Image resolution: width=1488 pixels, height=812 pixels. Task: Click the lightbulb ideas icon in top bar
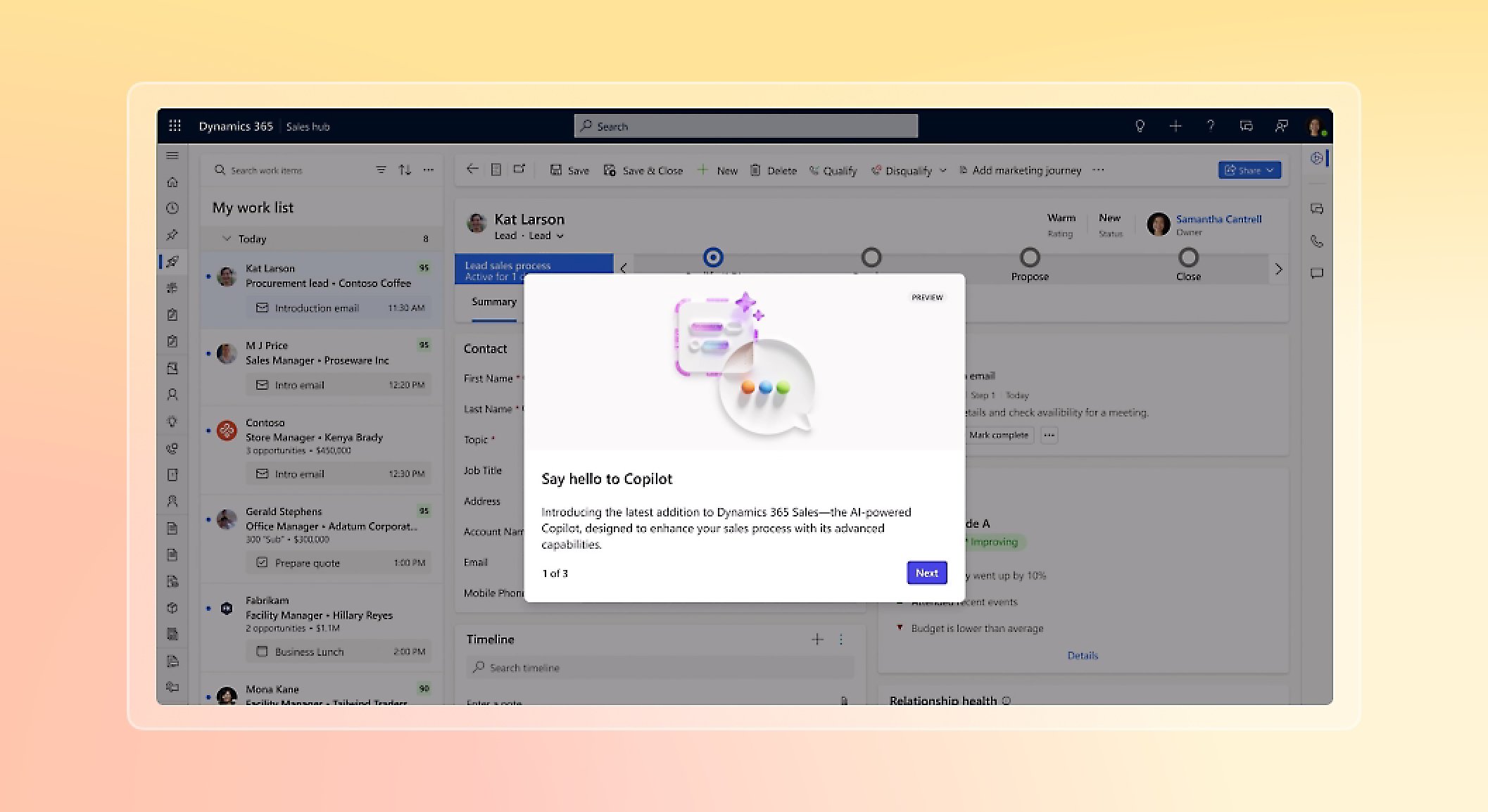[x=1140, y=126]
